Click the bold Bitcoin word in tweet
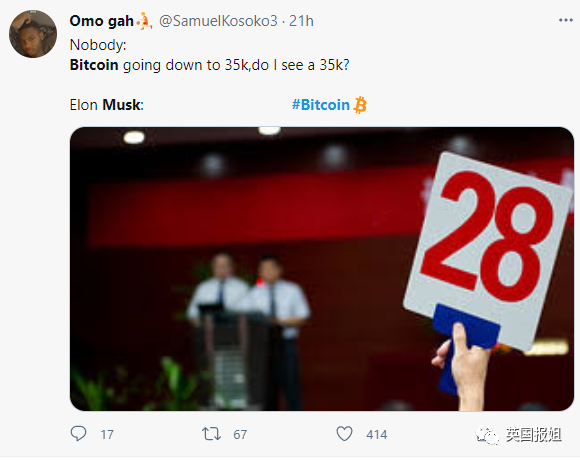This screenshot has height=461, width=580. pos(94,65)
